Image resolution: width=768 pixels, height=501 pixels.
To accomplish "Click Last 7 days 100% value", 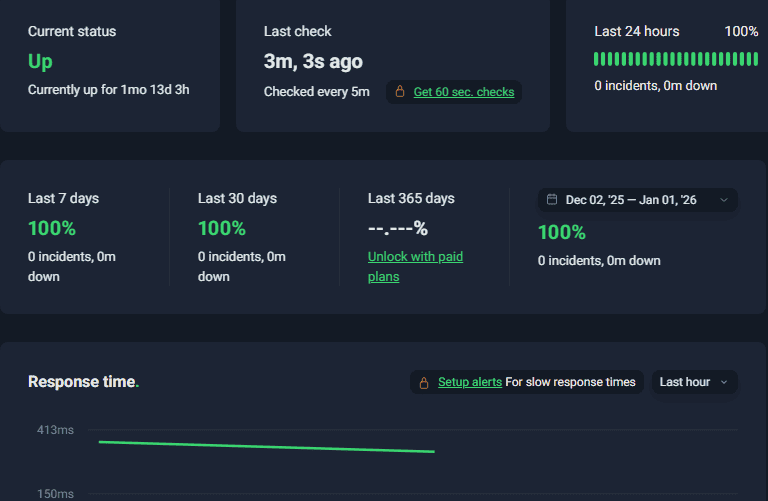I will [52, 228].
